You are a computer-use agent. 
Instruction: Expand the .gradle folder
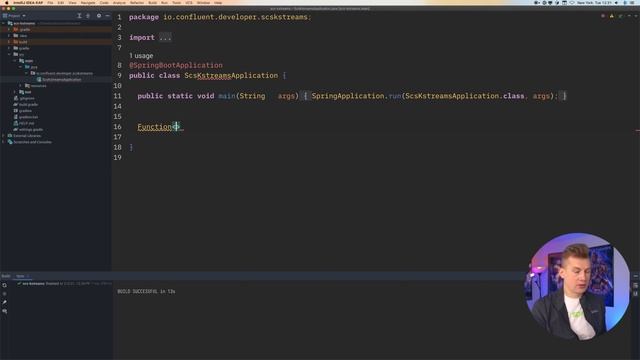coord(9,29)
